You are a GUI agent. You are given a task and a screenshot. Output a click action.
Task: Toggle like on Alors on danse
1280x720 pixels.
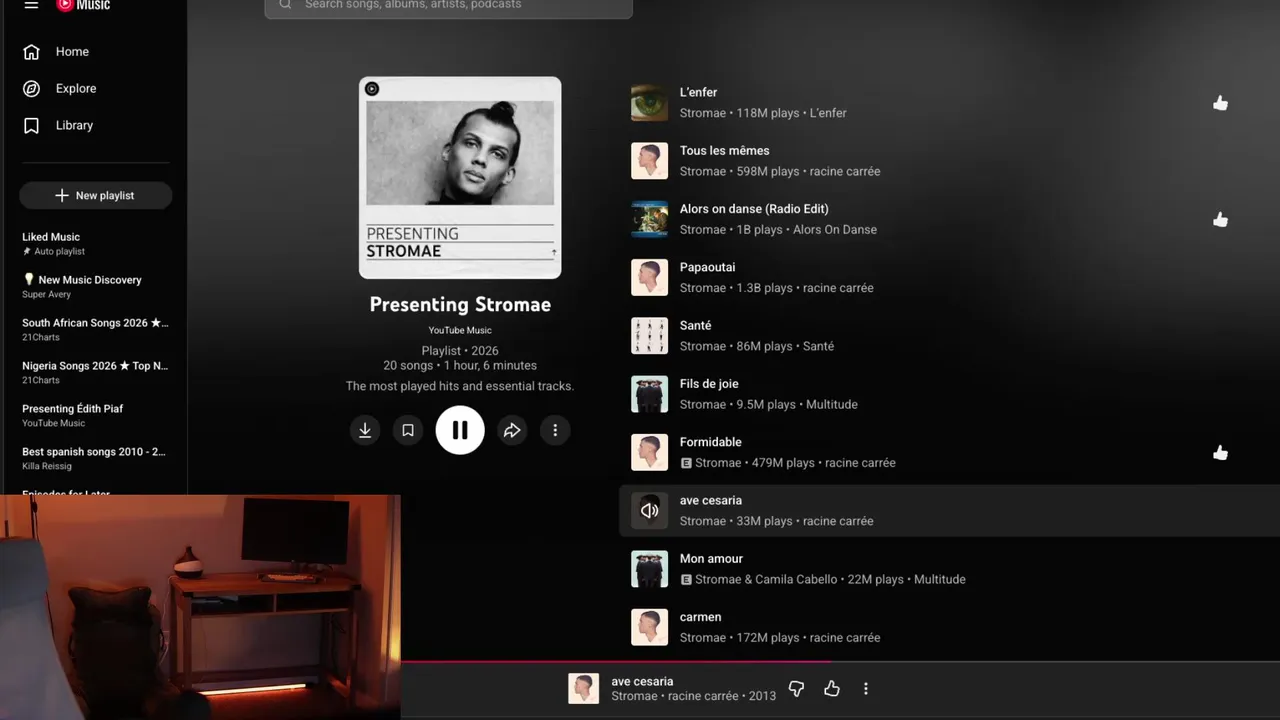1220,219
